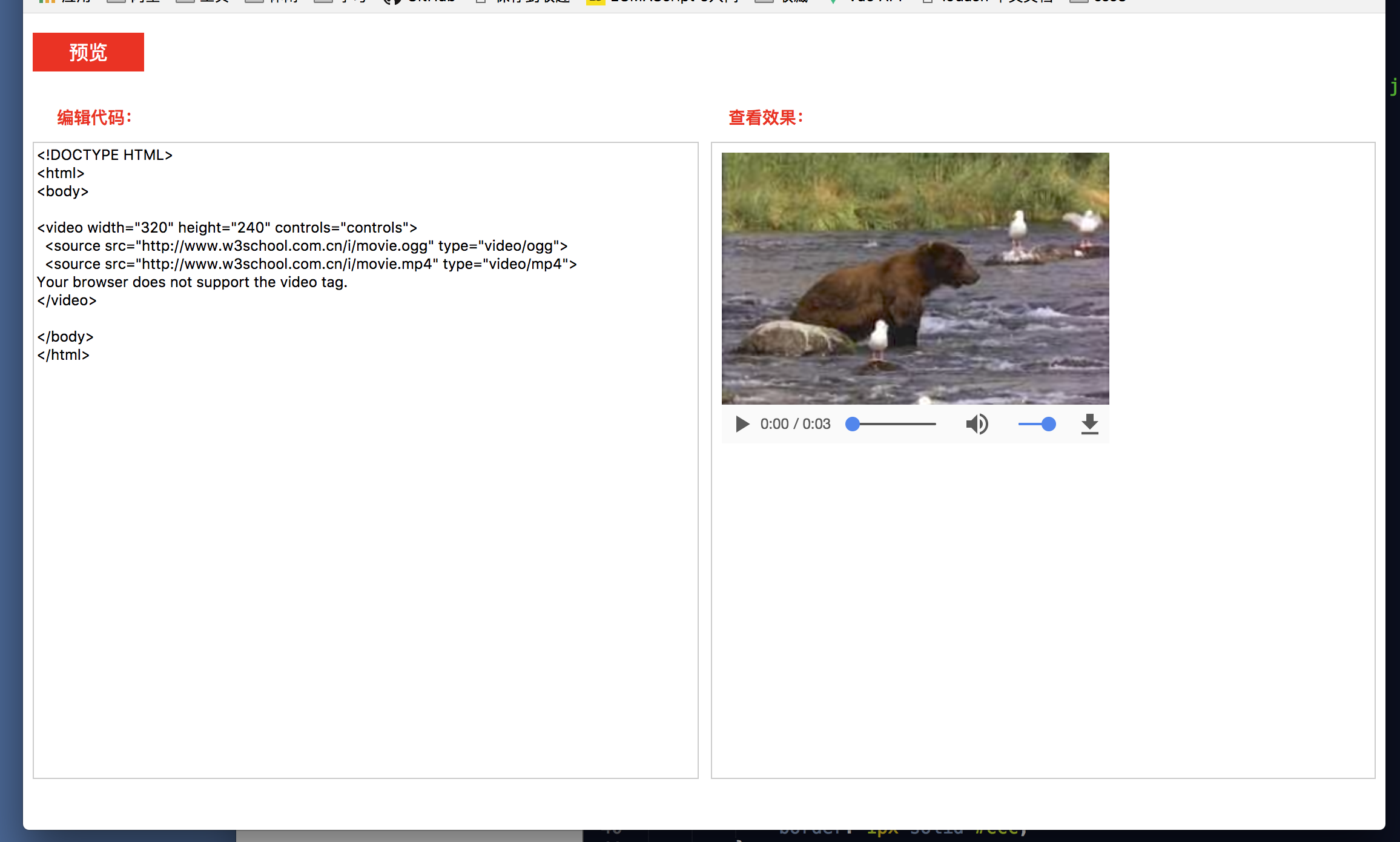
Task: Mute the video with speaker icon
Action: [976, 424]
